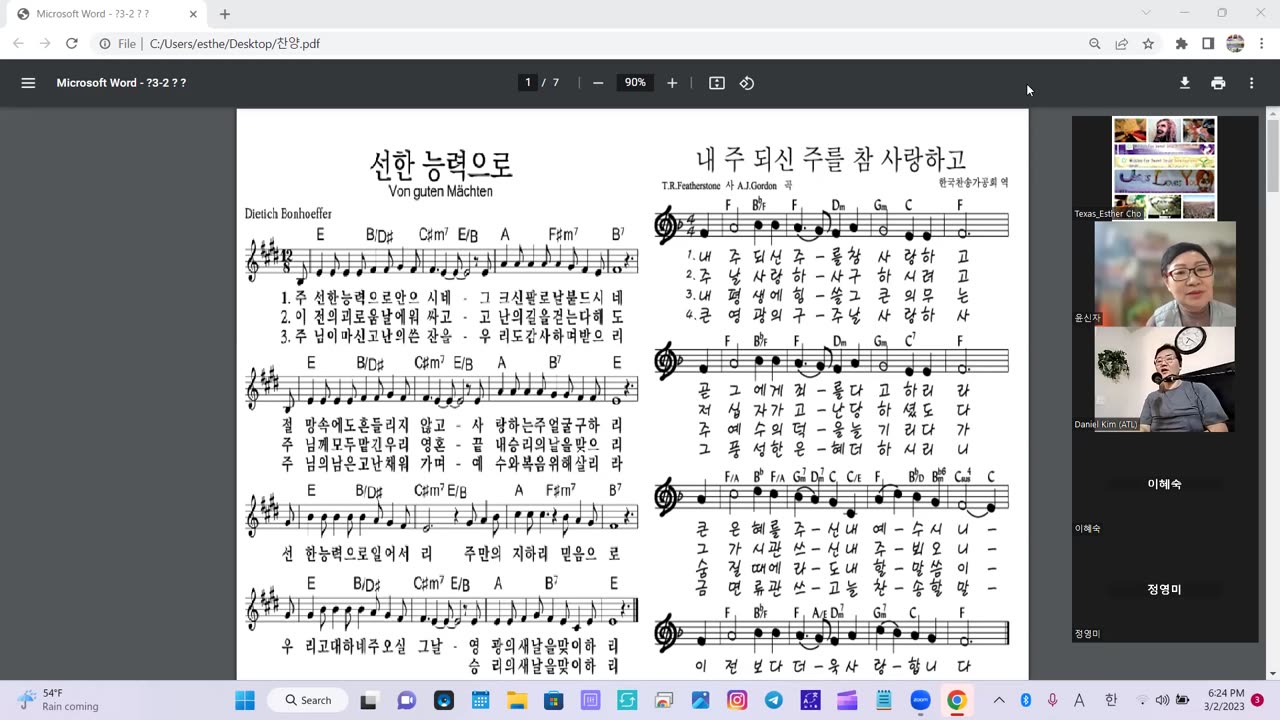Viewport: 1280px width, 720px height.
Task: Open the PDF viewer more actions menu
Action: tap(1251, 83)
